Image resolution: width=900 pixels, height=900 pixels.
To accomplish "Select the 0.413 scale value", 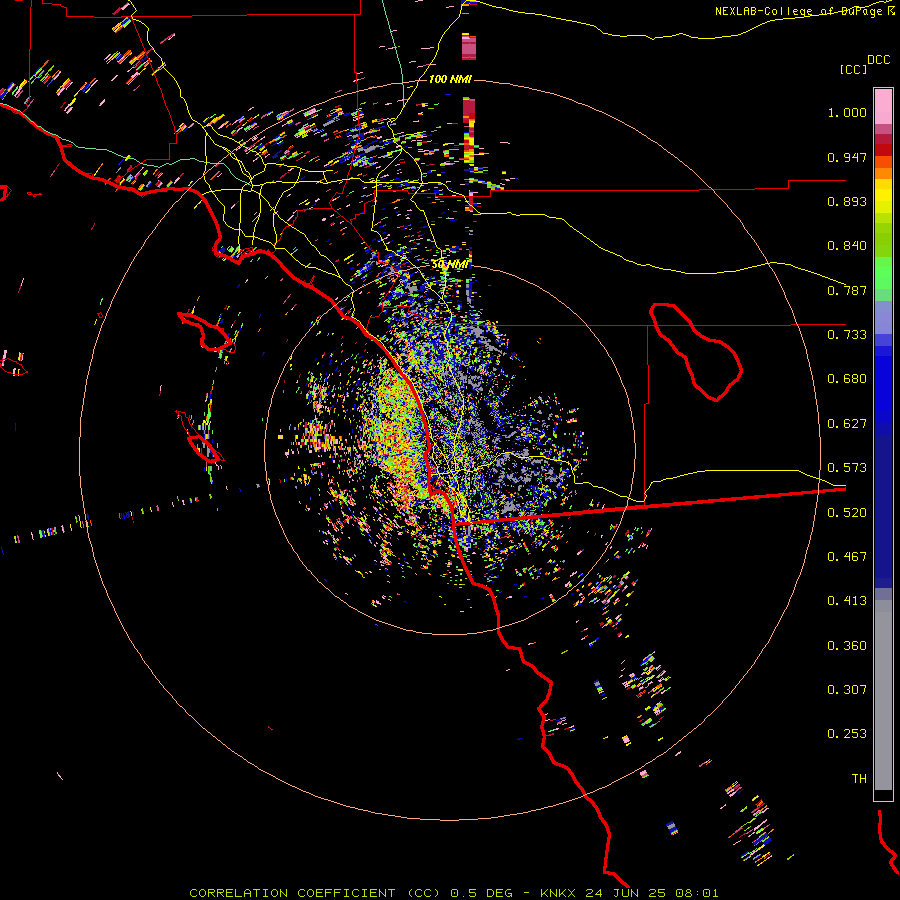I will tap(847, 601).
